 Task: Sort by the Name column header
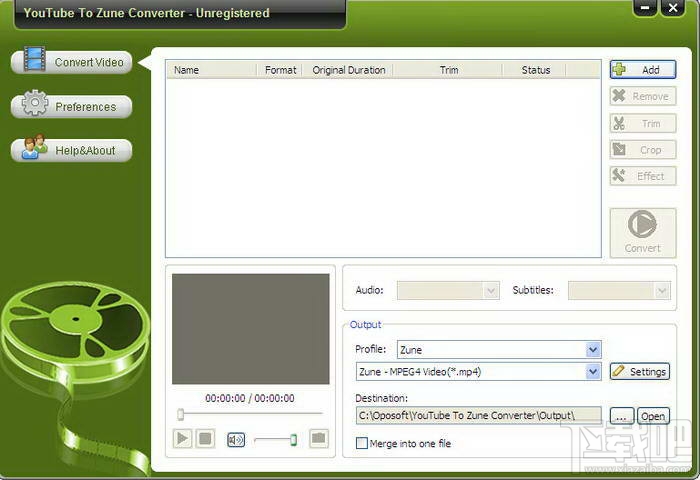tap(212, 70)
